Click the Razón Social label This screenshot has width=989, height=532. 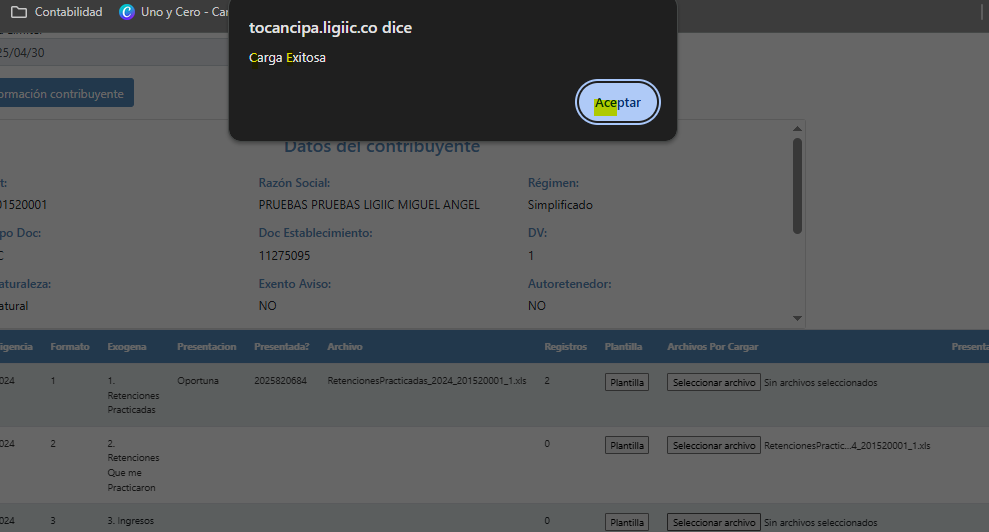[x=294, y=183]
